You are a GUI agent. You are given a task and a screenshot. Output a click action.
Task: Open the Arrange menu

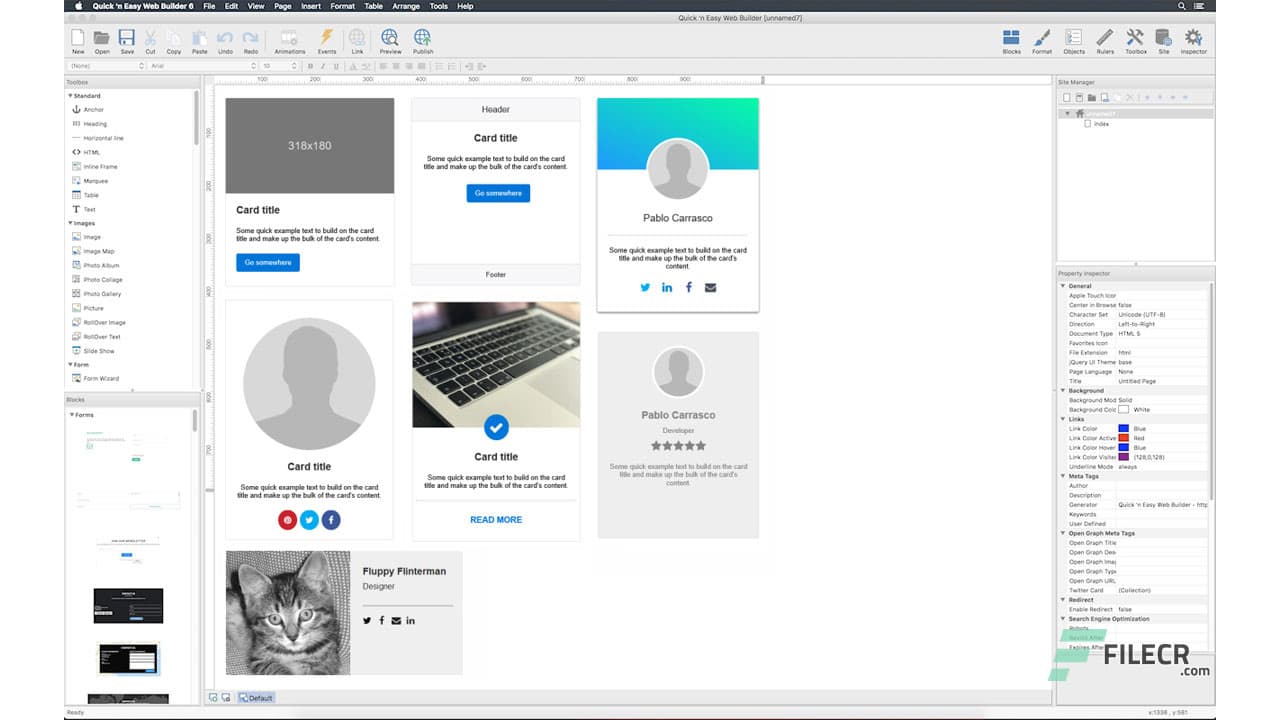click(x=406, y=6)
